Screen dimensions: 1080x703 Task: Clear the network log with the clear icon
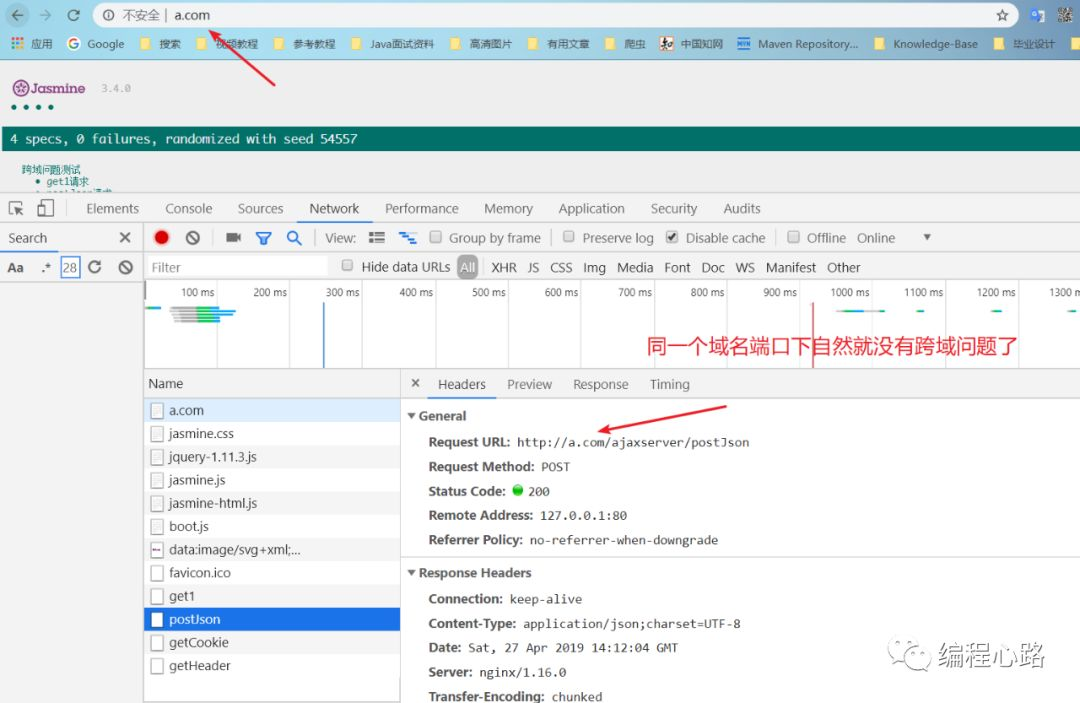[193, 238]
